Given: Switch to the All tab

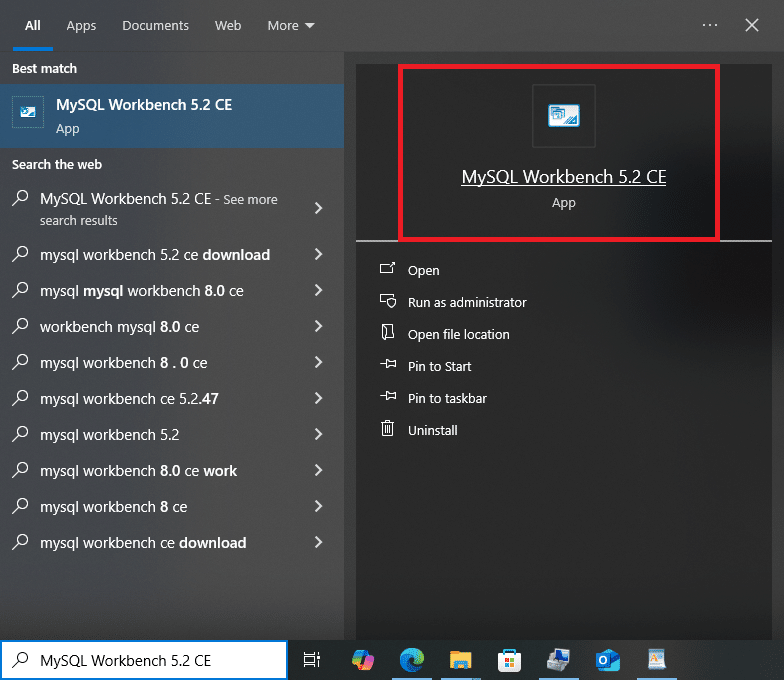Looking at the screenshot, I should (32, 26).
